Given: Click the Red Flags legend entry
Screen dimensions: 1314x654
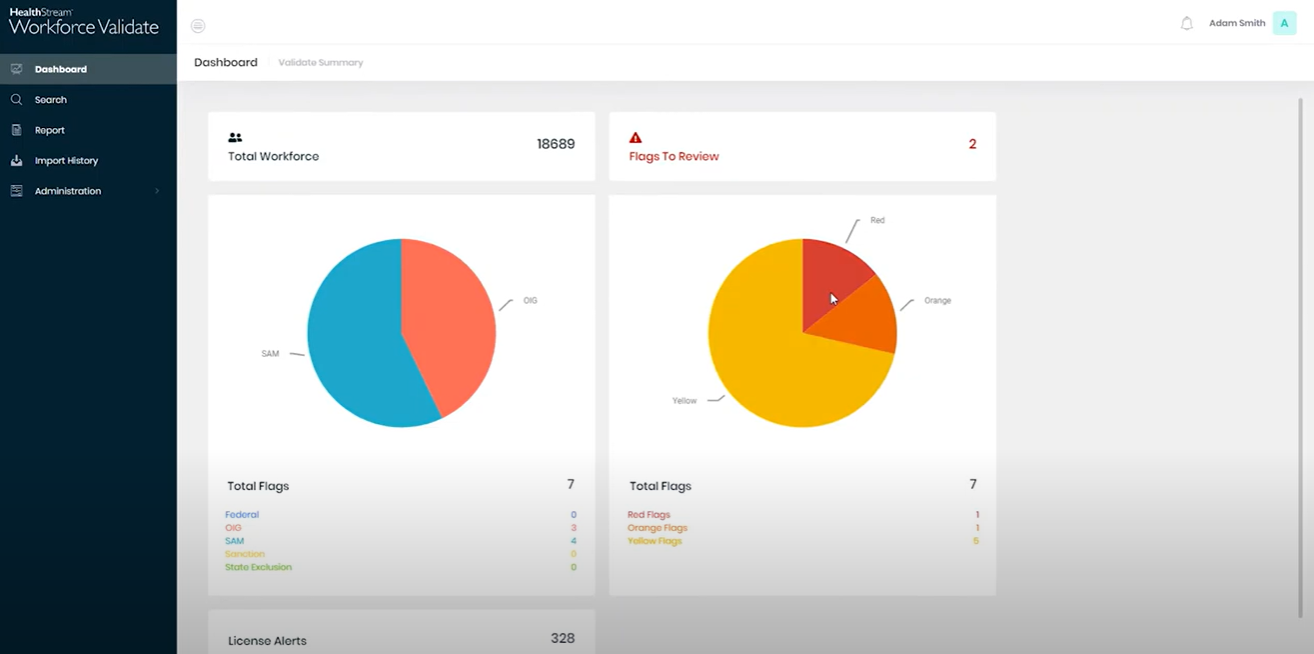Looking at the screenshot, I should [649, 514].
